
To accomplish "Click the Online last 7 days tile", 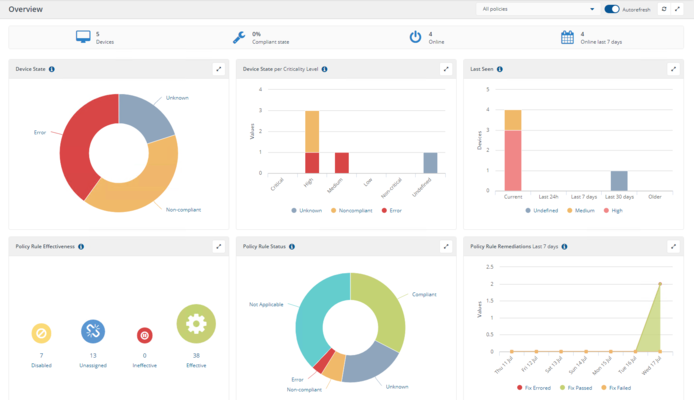I will tap(567, 37).
